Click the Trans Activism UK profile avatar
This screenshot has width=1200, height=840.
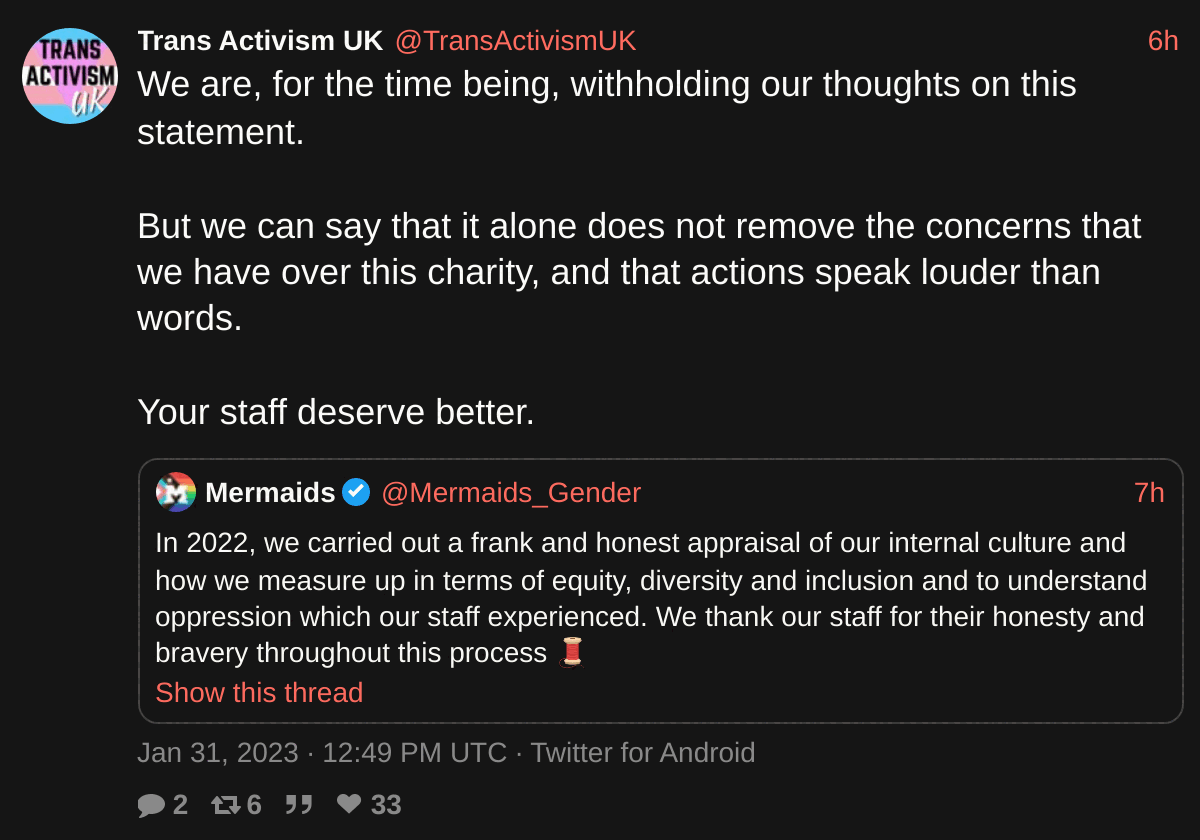[70, 76]
